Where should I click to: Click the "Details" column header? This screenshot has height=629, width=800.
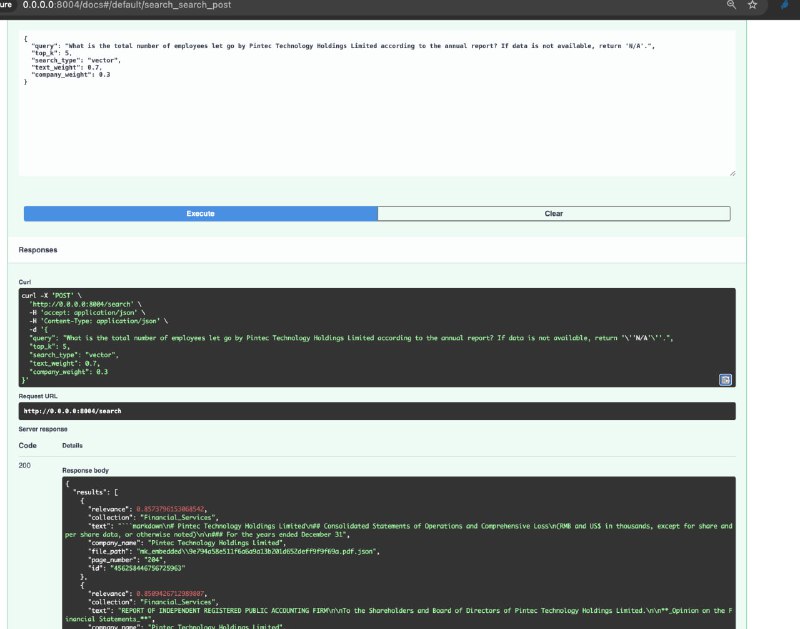(x=72, y=446)
